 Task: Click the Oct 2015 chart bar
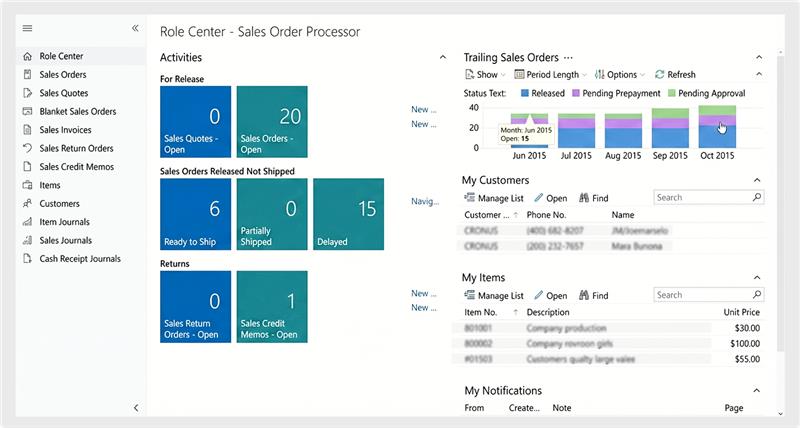tap(717, 127)
